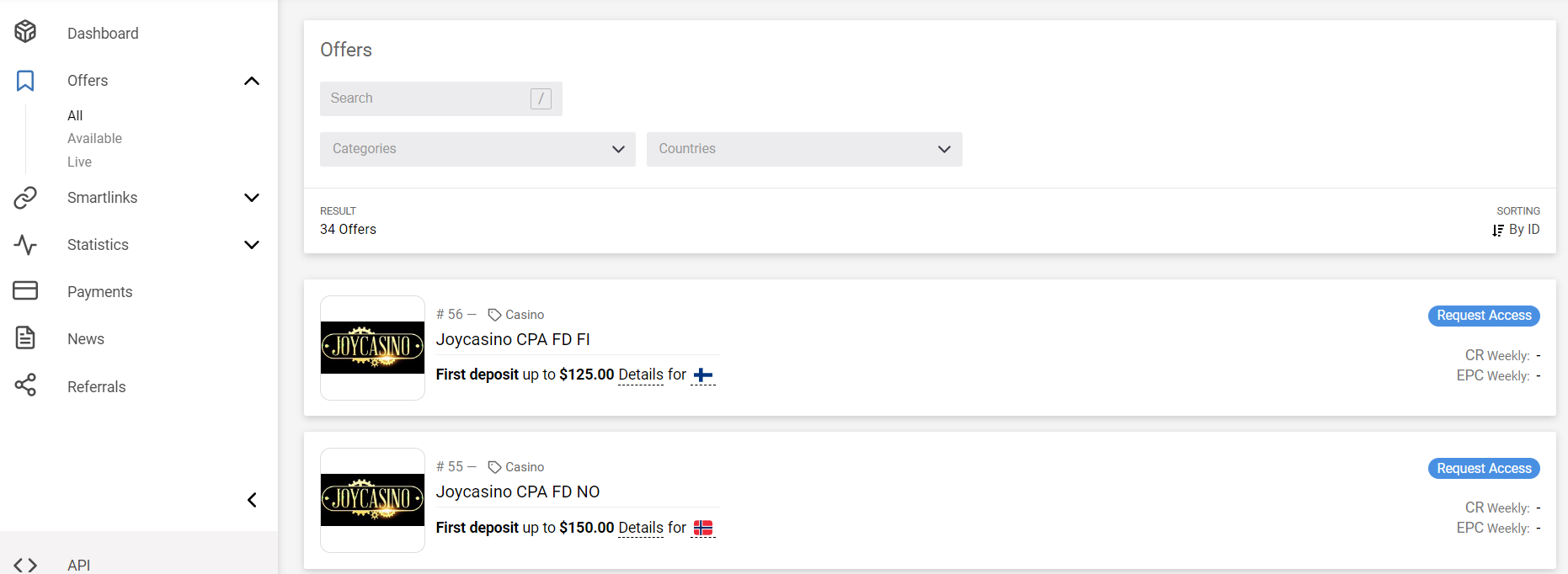Image resolution: width=1568 pixels, height=574 pixels.
Task: Expand the Smartlinks submenu
Action: [x=251, y=198]
